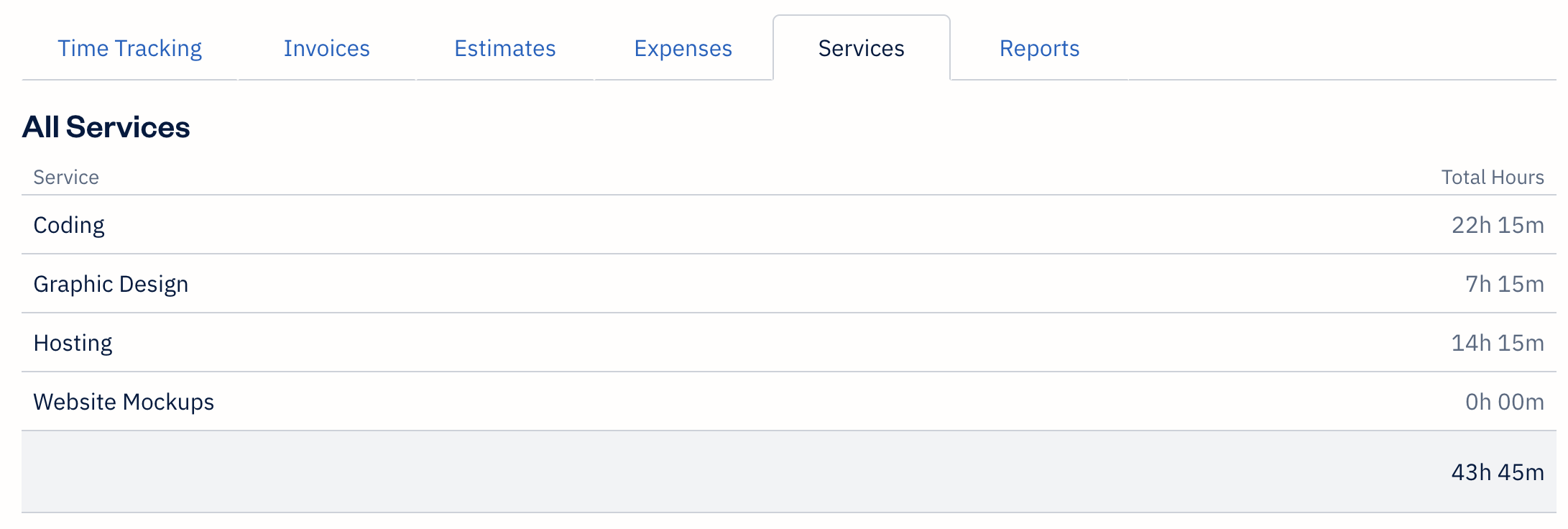The height and width of the screenshot is (529, 1568).
Task: Click Website Mockups' 0h 00m entry
Action: click(1499, 402)
